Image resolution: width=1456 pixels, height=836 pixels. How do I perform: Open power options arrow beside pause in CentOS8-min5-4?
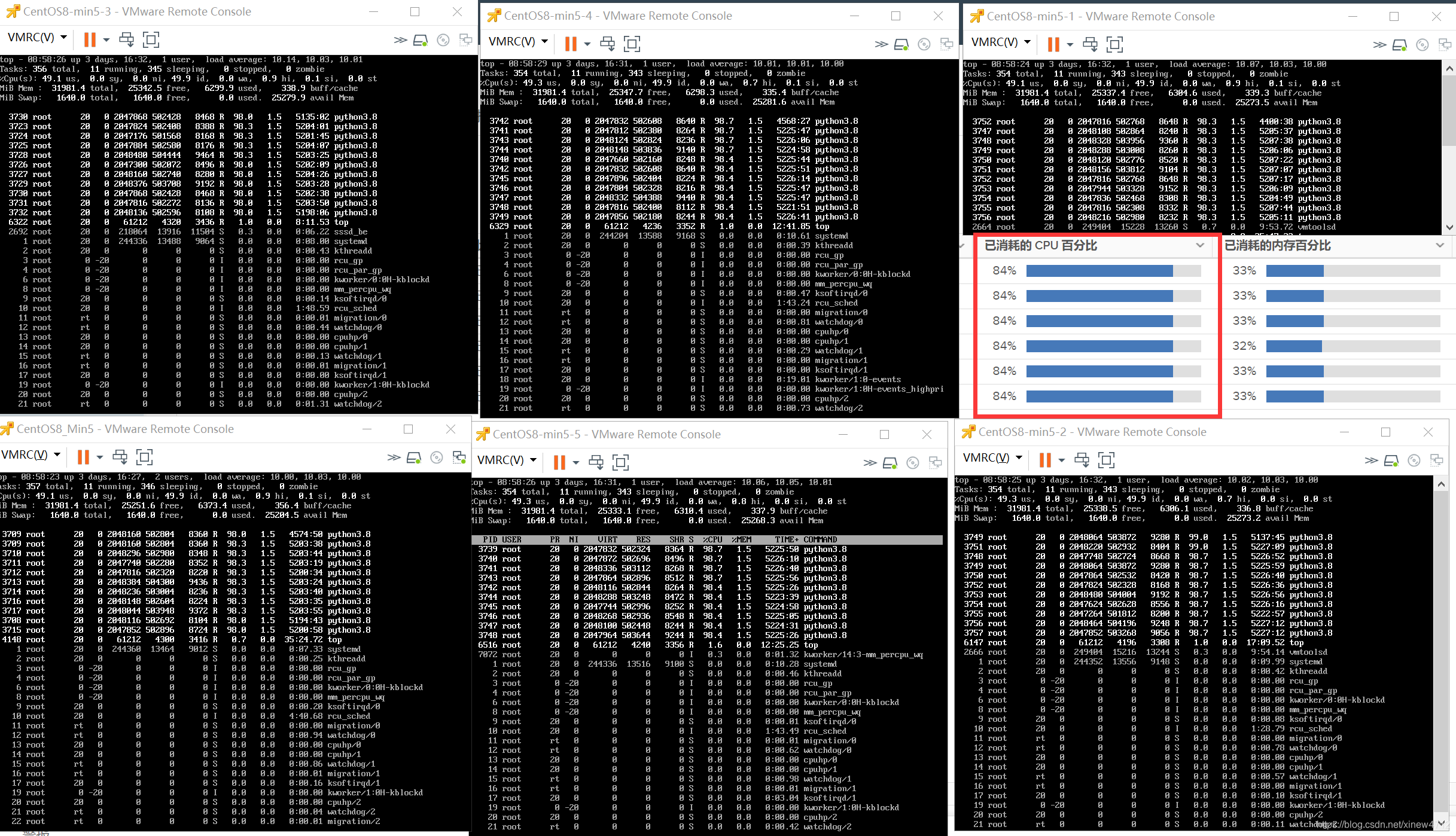click(x=587, y=44)
